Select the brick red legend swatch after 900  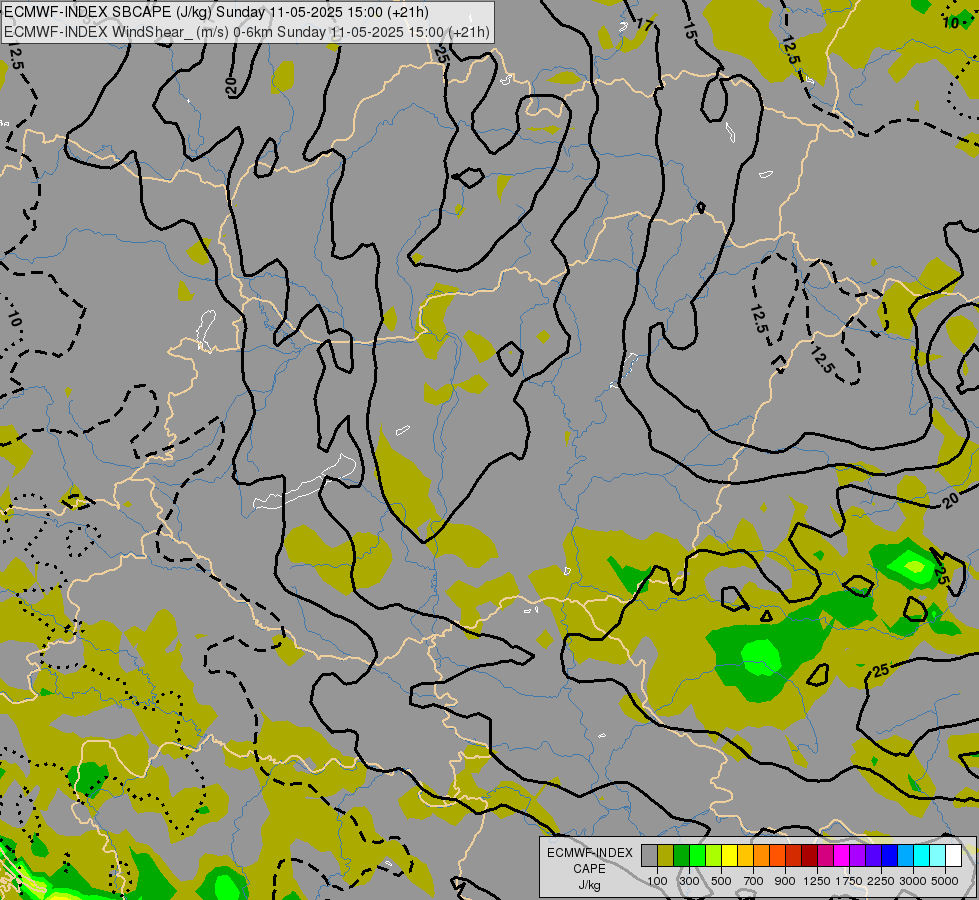click(x=794, y=855)
